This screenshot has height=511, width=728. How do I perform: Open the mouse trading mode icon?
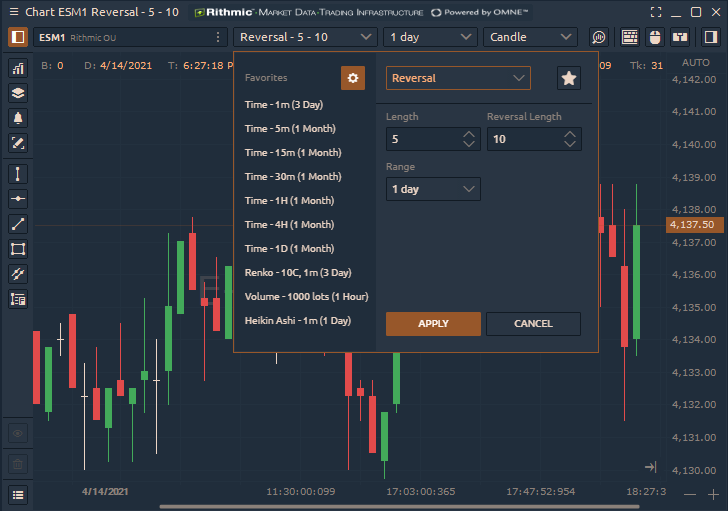pos(656,37)
